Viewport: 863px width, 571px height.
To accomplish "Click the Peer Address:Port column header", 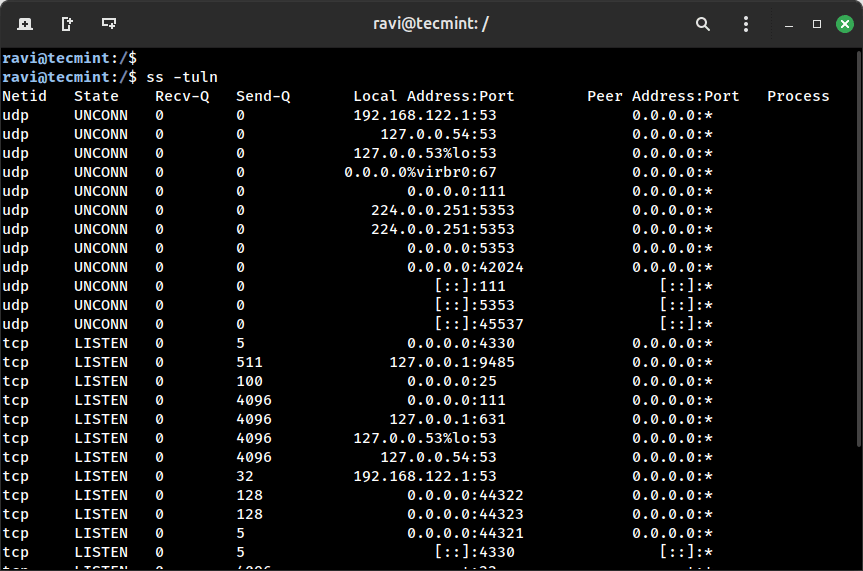I will [x=663, y=96].
